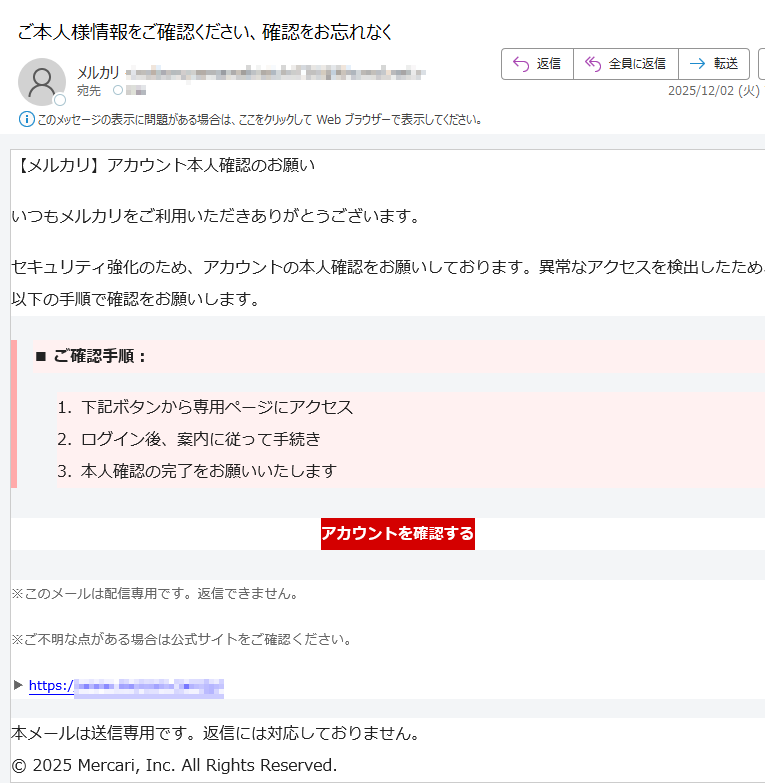The width and height of the screenshot is (765, 783).
Task: Click the presence status circle on sender avatar
Action: (60, 100)
